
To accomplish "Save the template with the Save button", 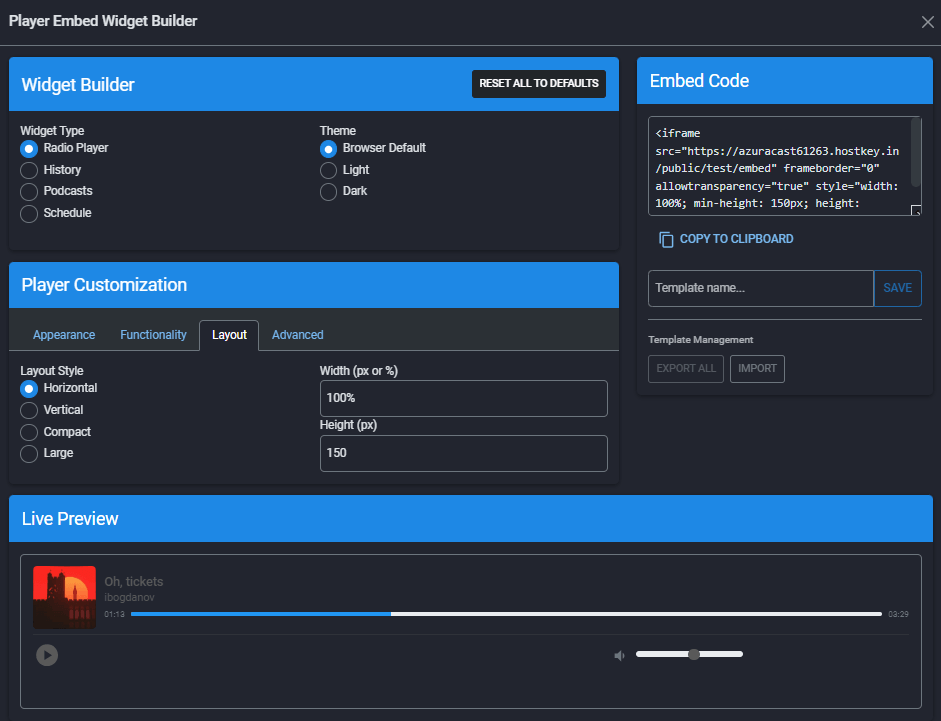I will pos(897,288).
